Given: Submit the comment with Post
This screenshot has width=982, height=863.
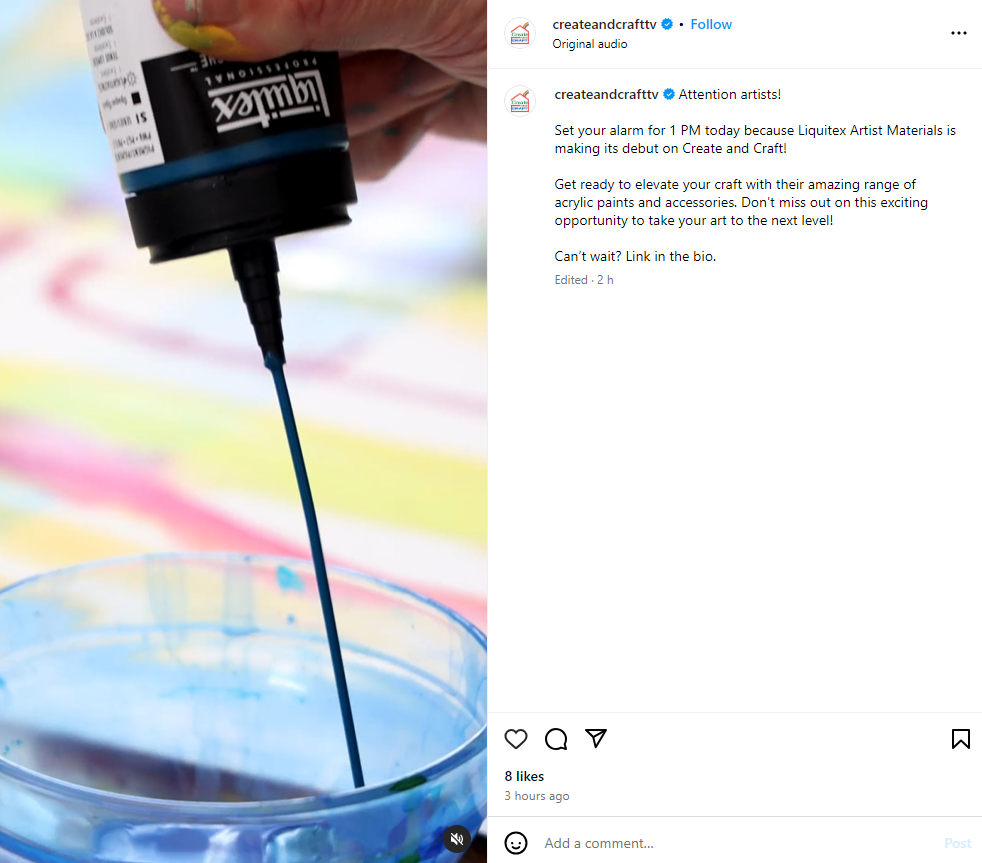Looking at the screenshot, I should [x=957, y=843].
